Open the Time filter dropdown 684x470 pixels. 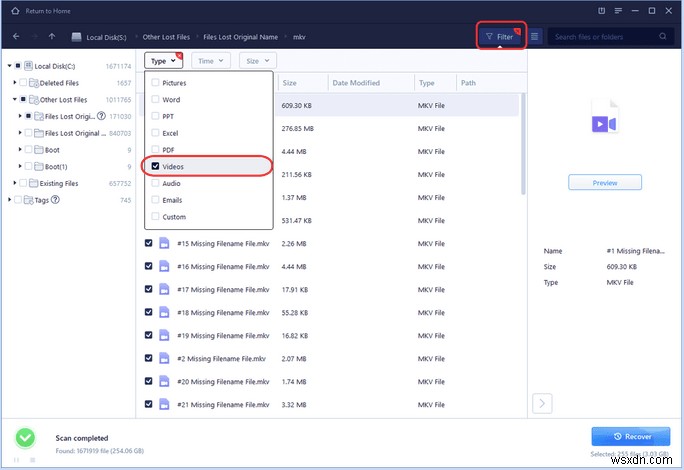click(209, 60)
